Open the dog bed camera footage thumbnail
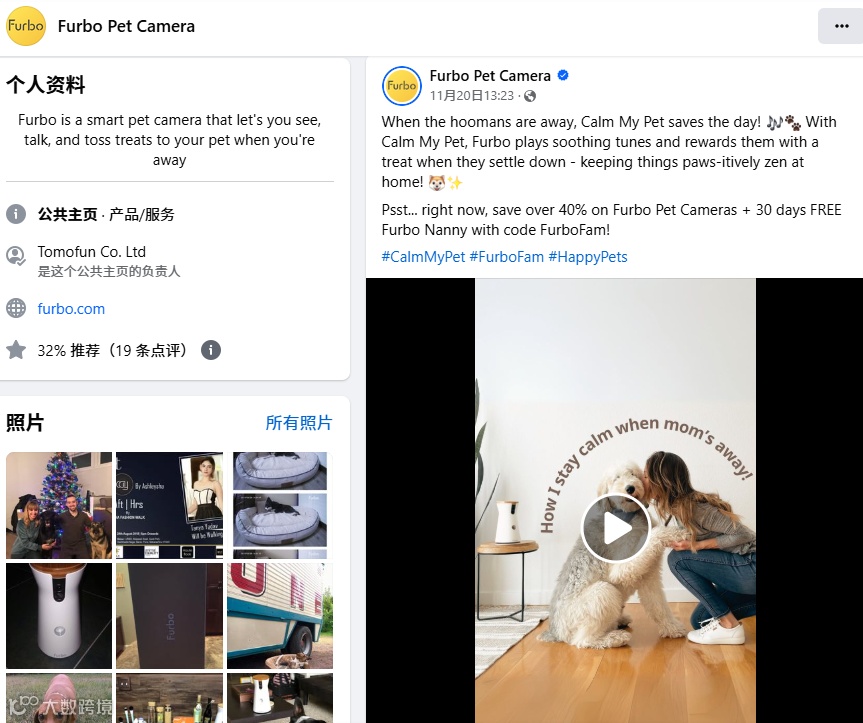 (280, 505)
